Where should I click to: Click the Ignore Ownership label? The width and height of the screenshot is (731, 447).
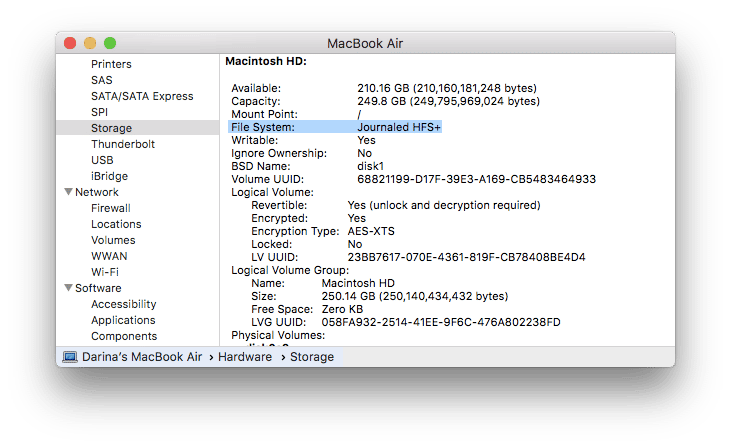point(279,153)
